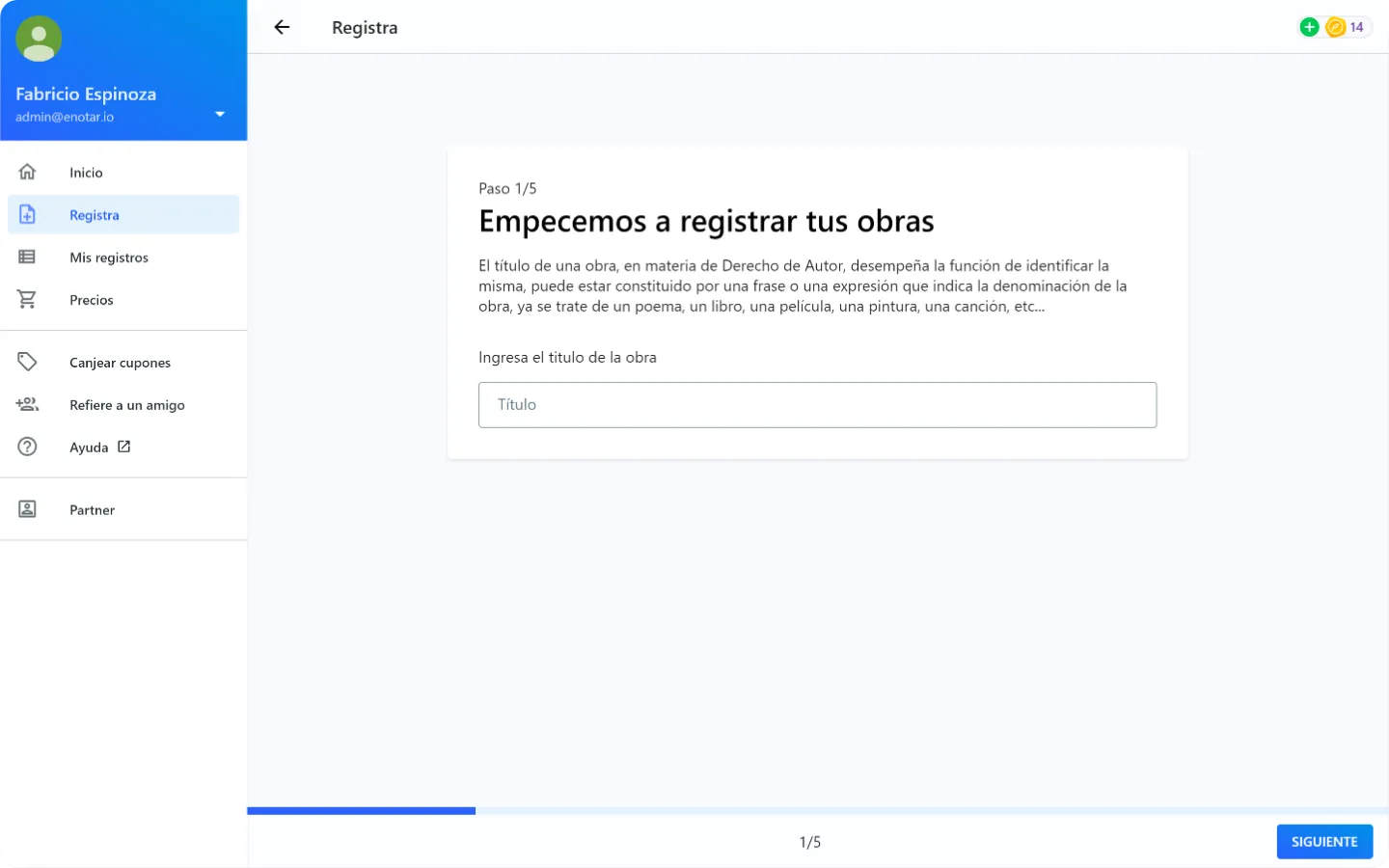1389x868 pixels.
Task: Focus the Título input field
Action: [818, 404]
